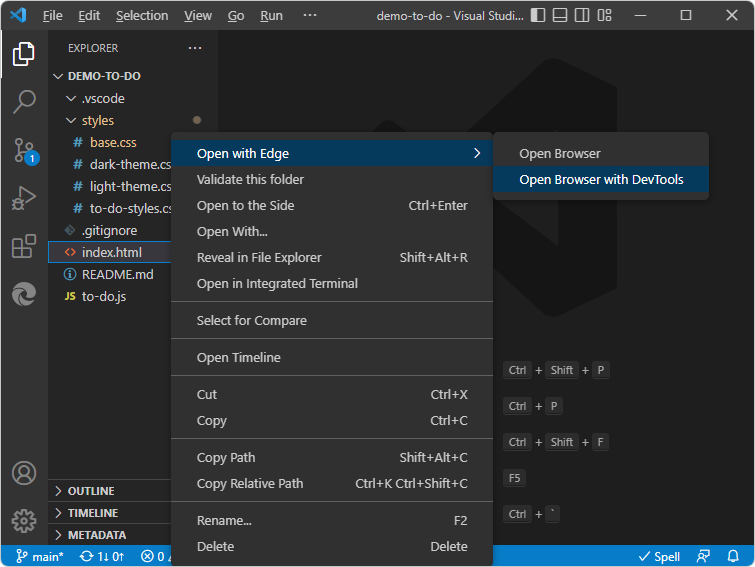Open Source Control view icon
Screen dimensions: 755x567
click(24, 150)
